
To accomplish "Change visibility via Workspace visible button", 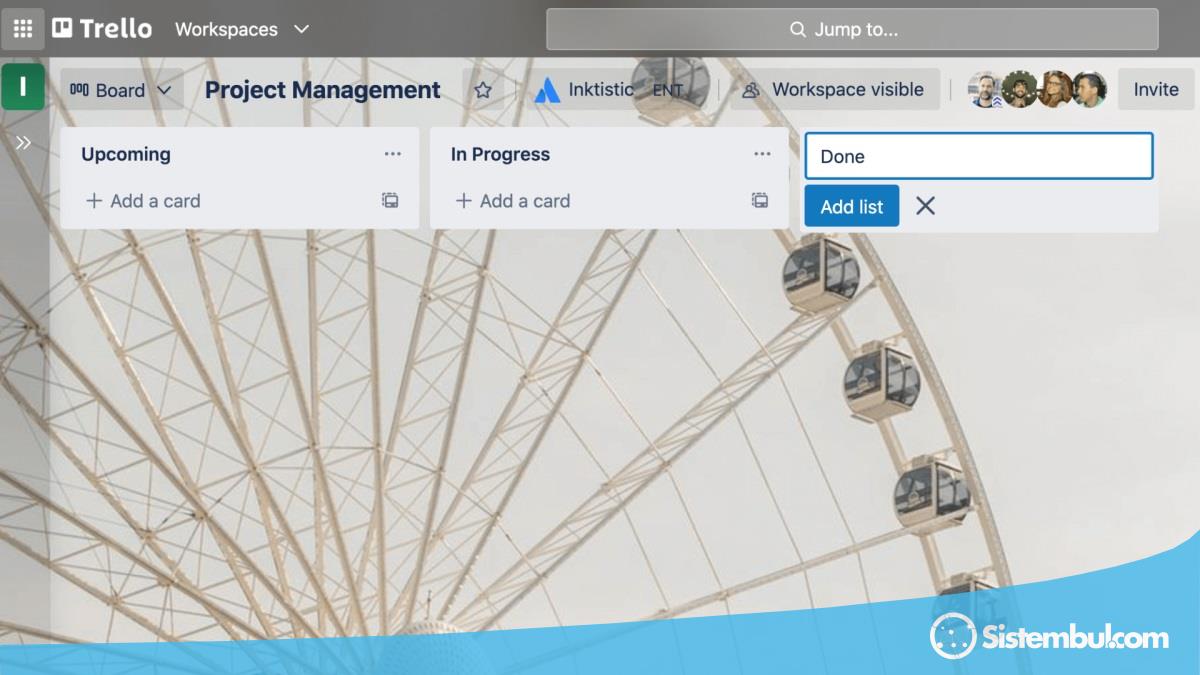I will pos(834,89).
